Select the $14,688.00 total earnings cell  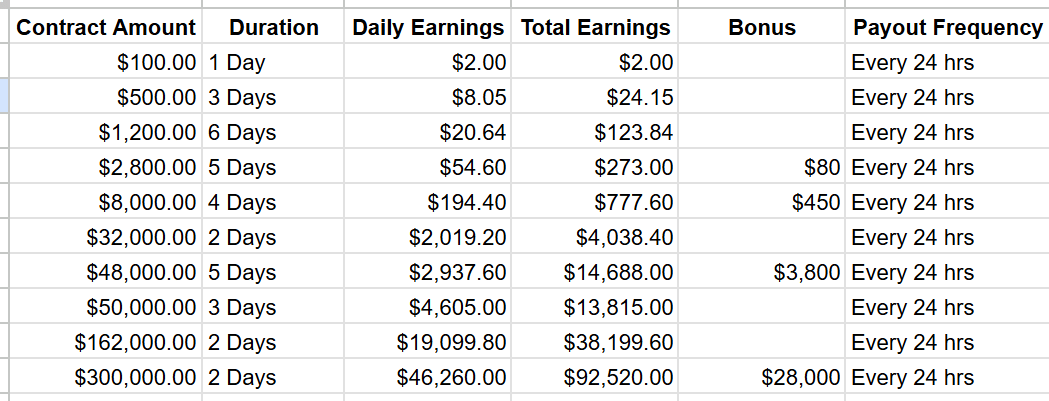[x=595, y=272]
